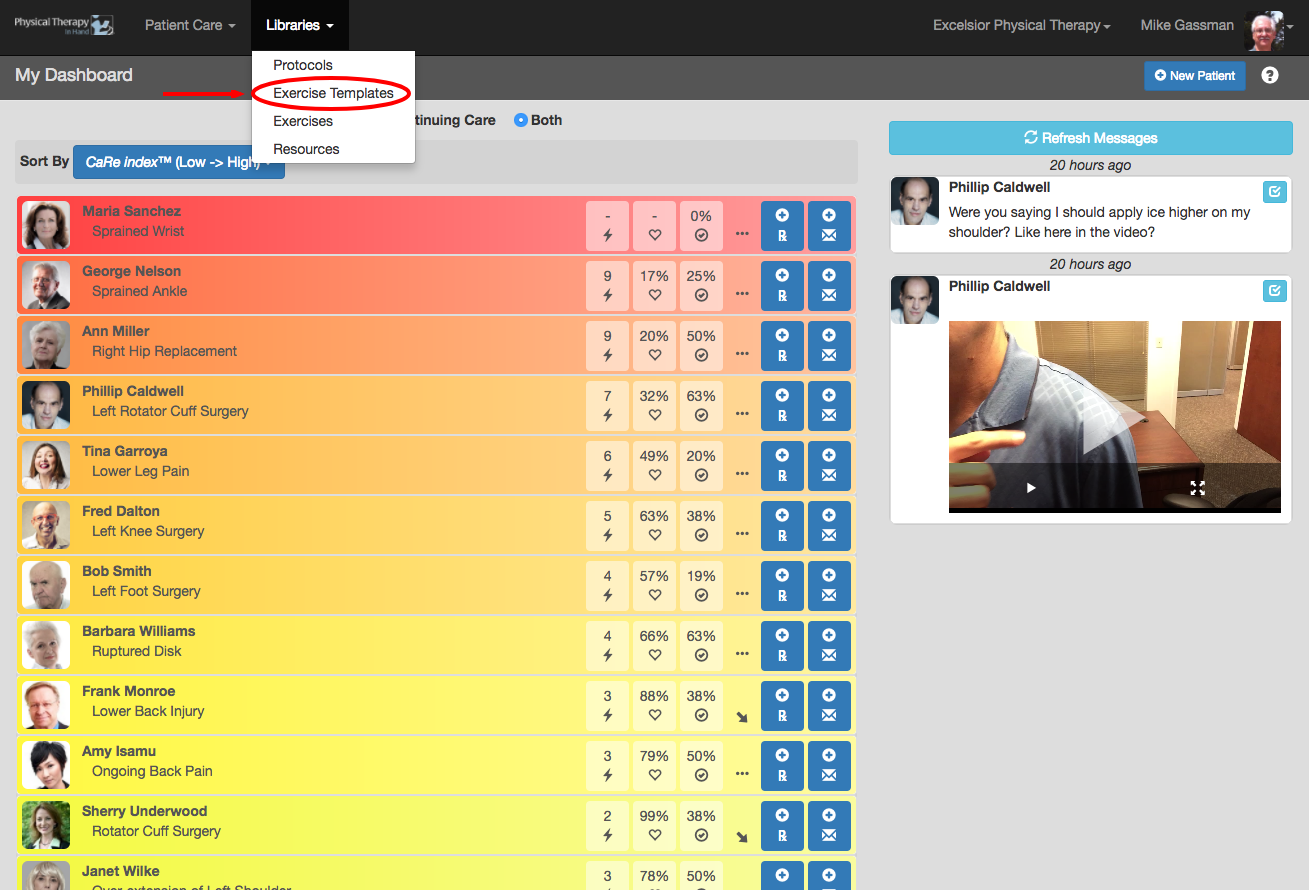
Task: Select the Both radio button
Action: coord(520,120)
